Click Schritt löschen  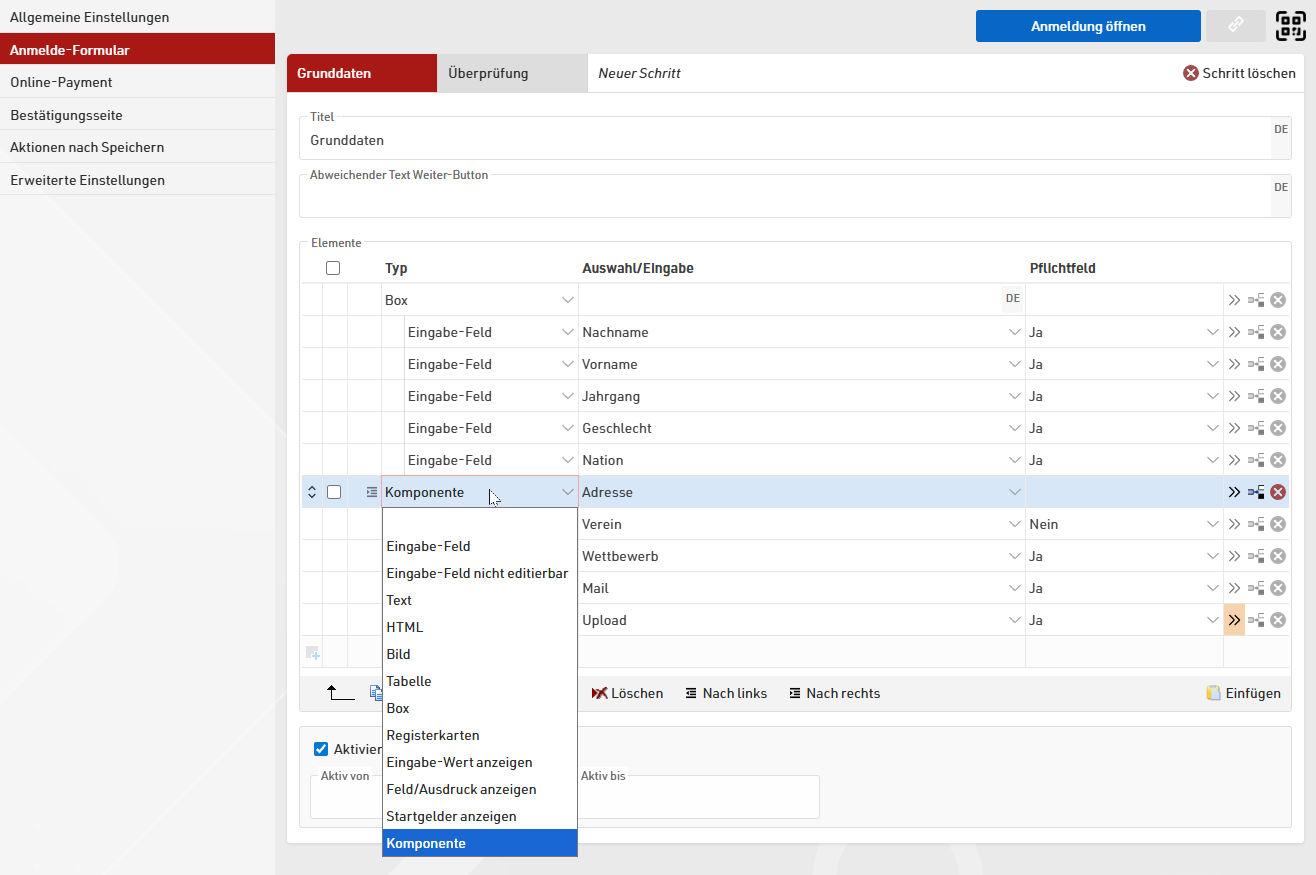(x=1239, y=73)
